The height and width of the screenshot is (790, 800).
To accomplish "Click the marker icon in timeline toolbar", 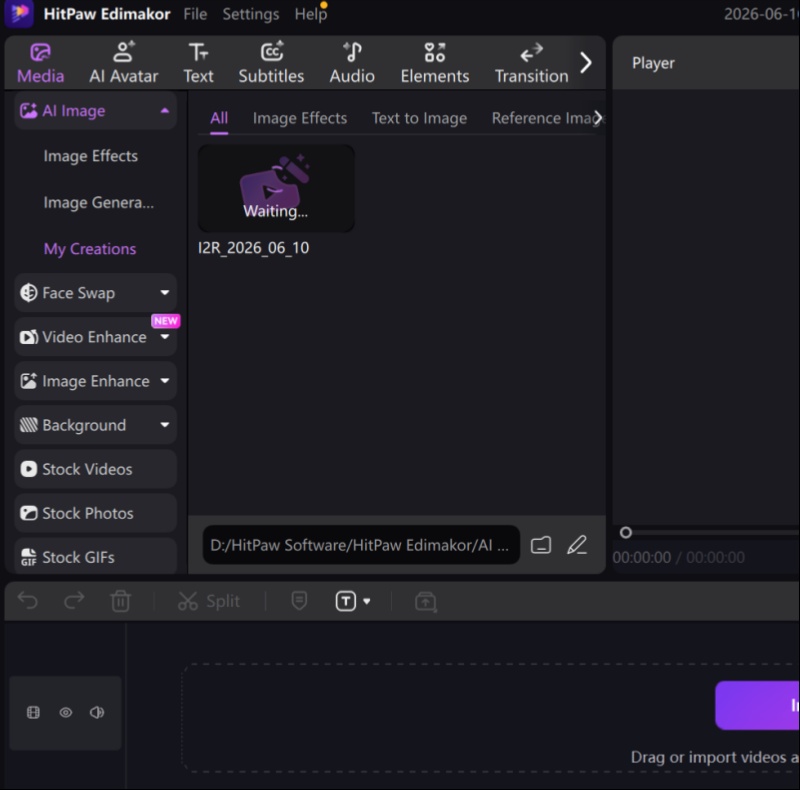I will [x=299, y=601].
